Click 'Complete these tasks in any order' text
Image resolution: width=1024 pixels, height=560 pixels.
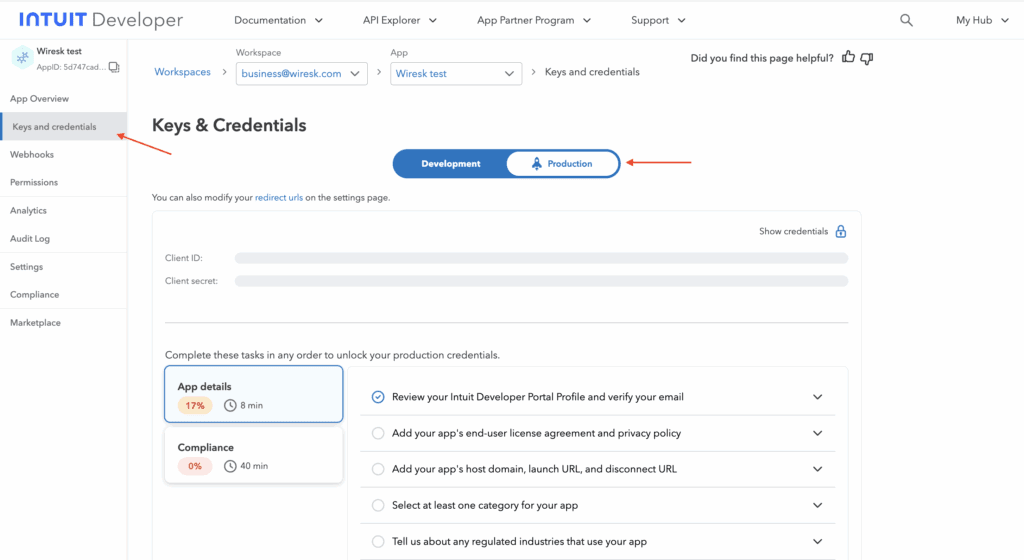coord(332,355)
